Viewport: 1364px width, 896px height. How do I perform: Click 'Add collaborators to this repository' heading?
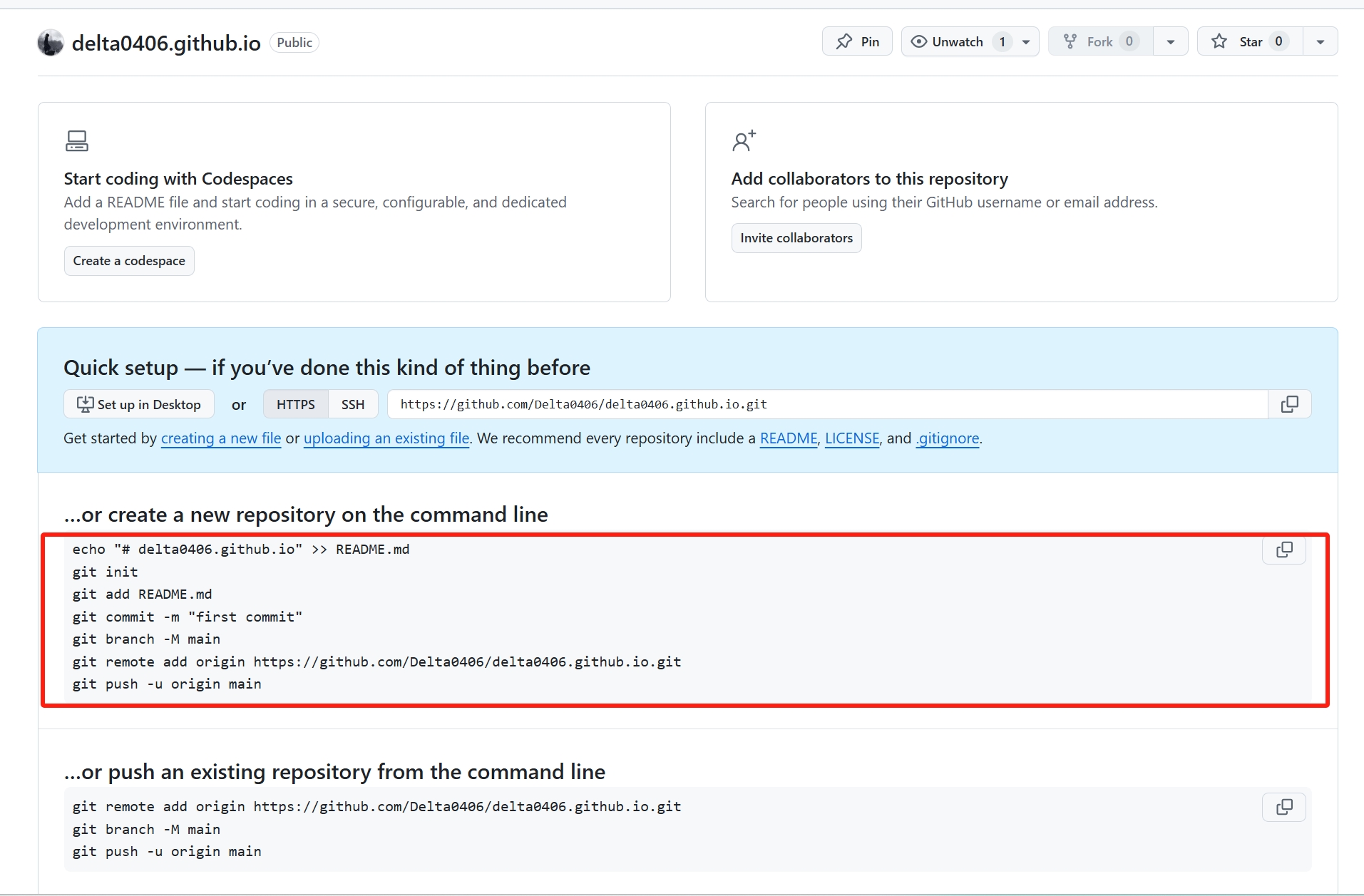point(870,178)
